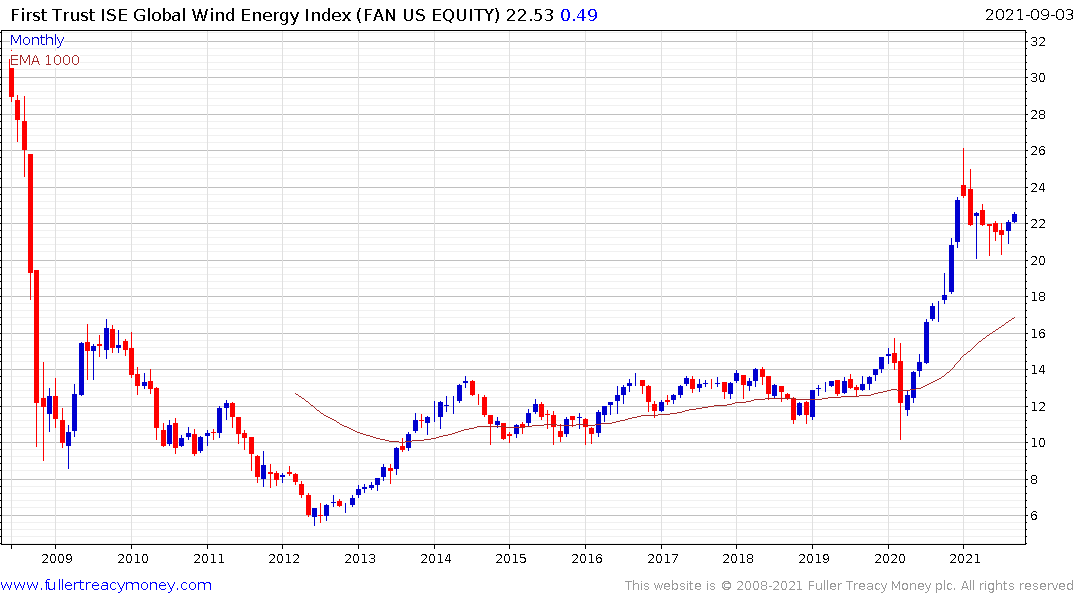Click the 10 price level label
1075x600 pixels.
point(1038,443)
